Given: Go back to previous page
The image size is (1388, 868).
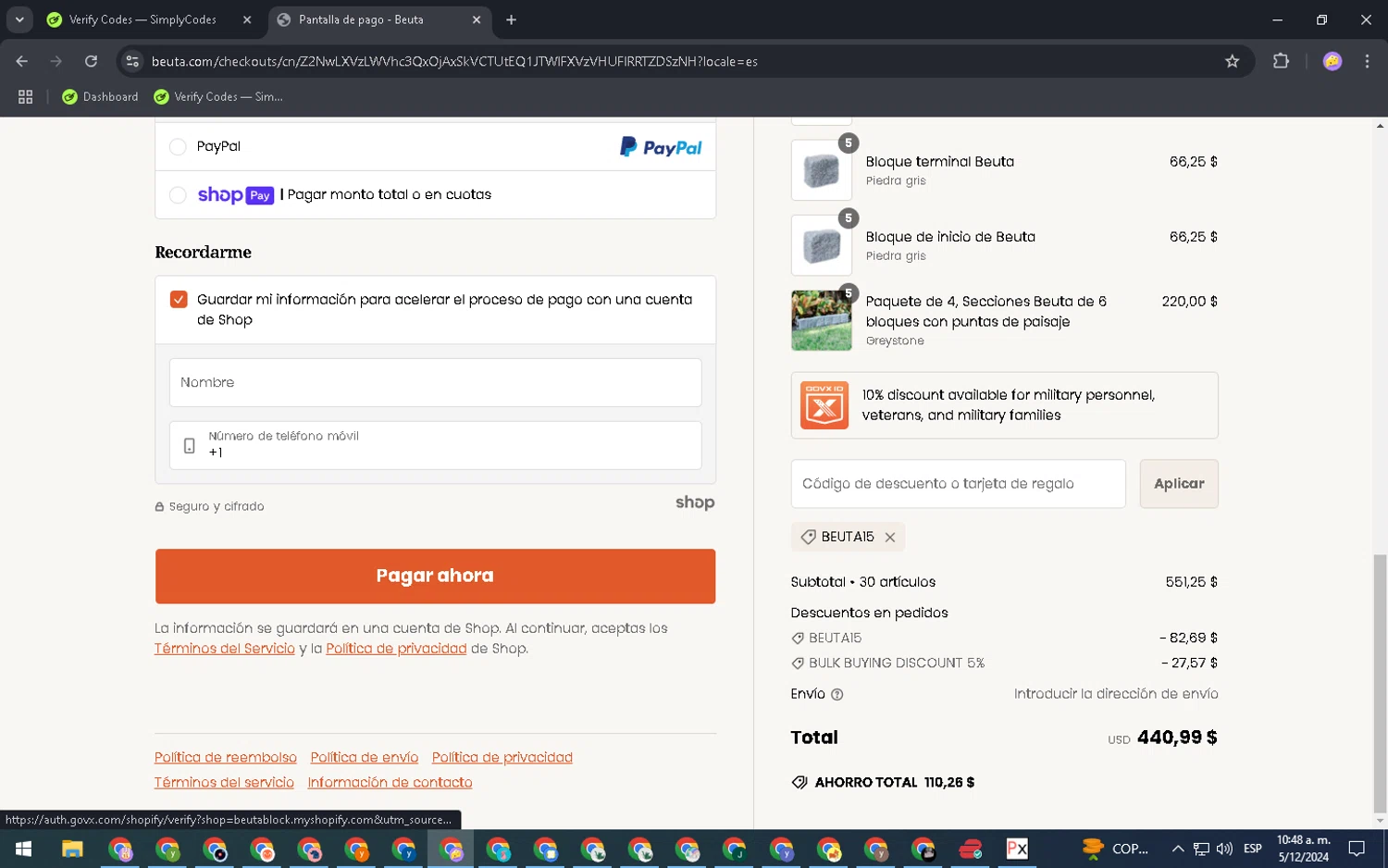Looking at the screenshot, I should [22, 61].
